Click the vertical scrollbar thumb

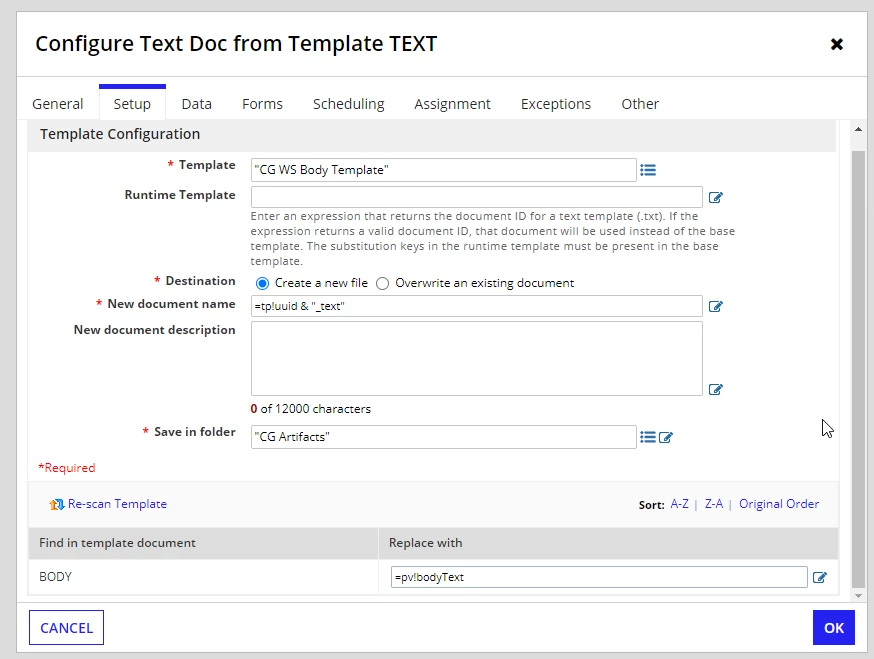click(x=858, y=368)
